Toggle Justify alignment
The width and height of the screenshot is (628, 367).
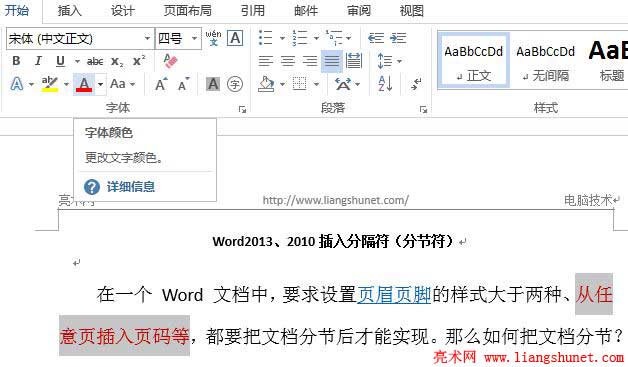332,61
